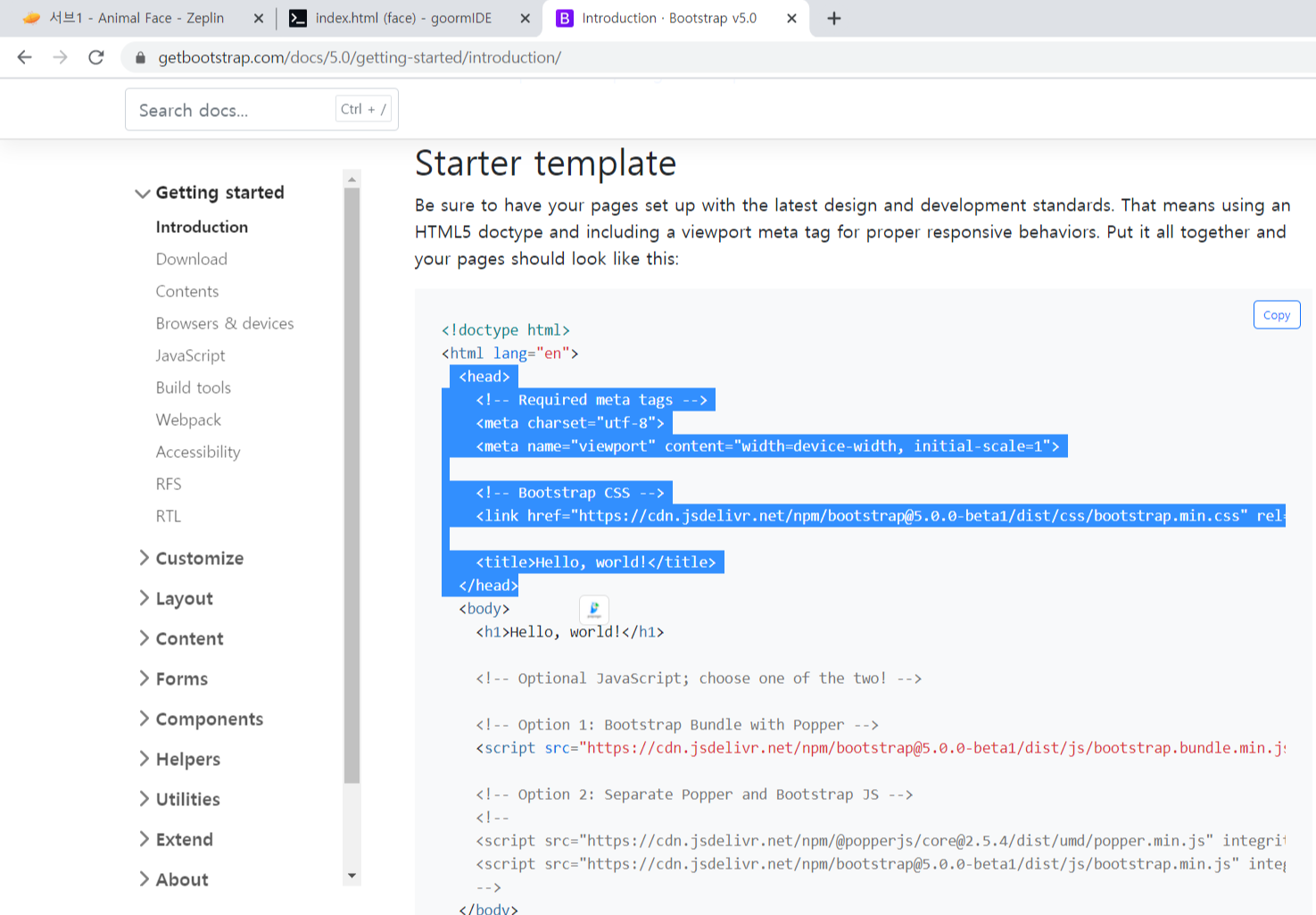1316x915 pixels.
Task: Click the browser back arrow
Action: (24, 57)
